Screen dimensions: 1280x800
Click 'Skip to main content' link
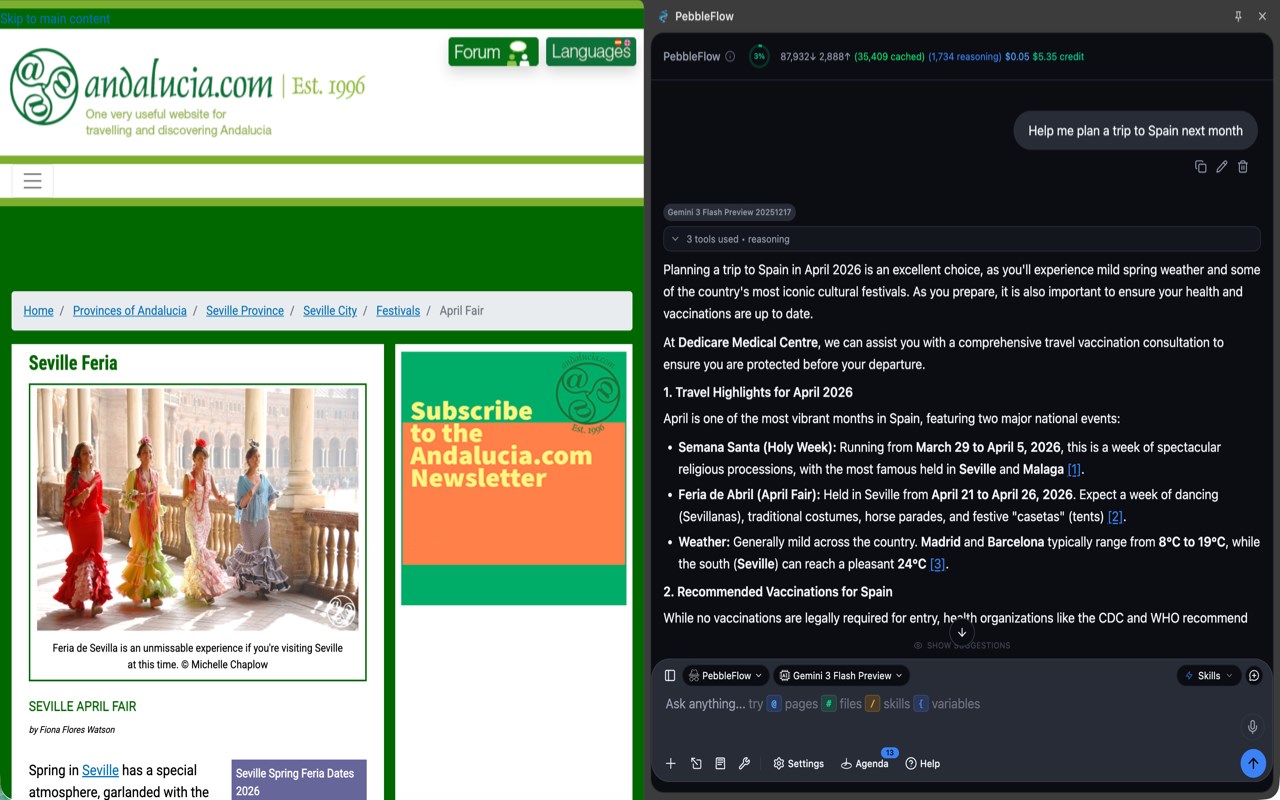pyautogui.click(x=55, y=19)
